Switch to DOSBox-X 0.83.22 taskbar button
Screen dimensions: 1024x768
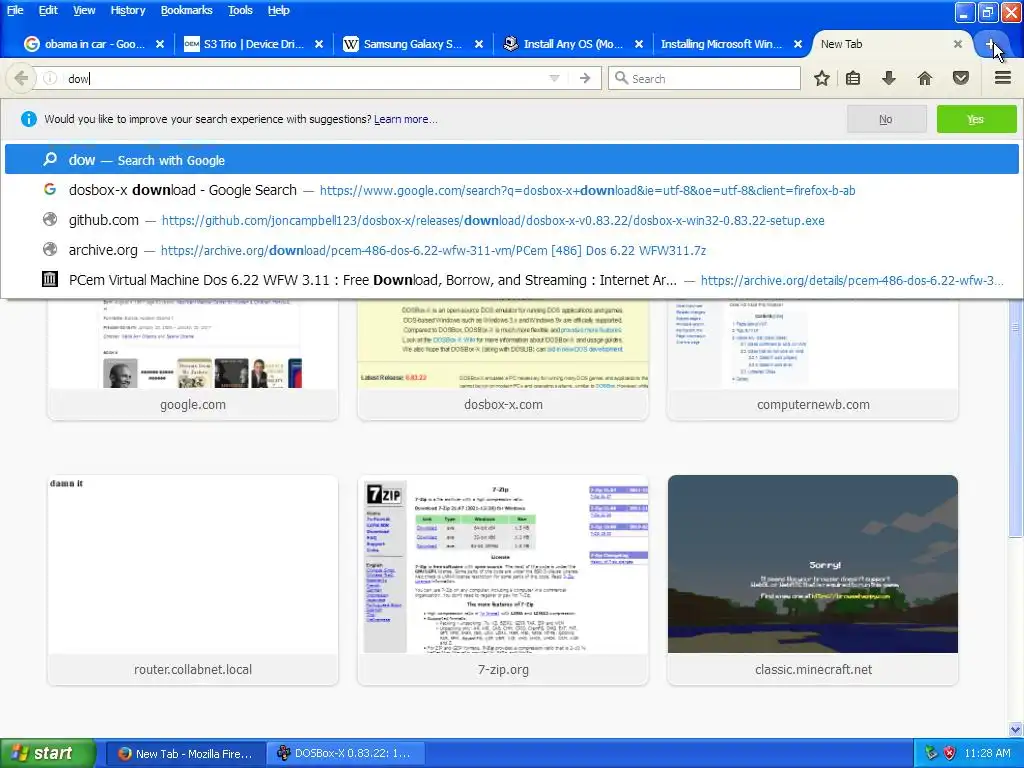(345, 754)
